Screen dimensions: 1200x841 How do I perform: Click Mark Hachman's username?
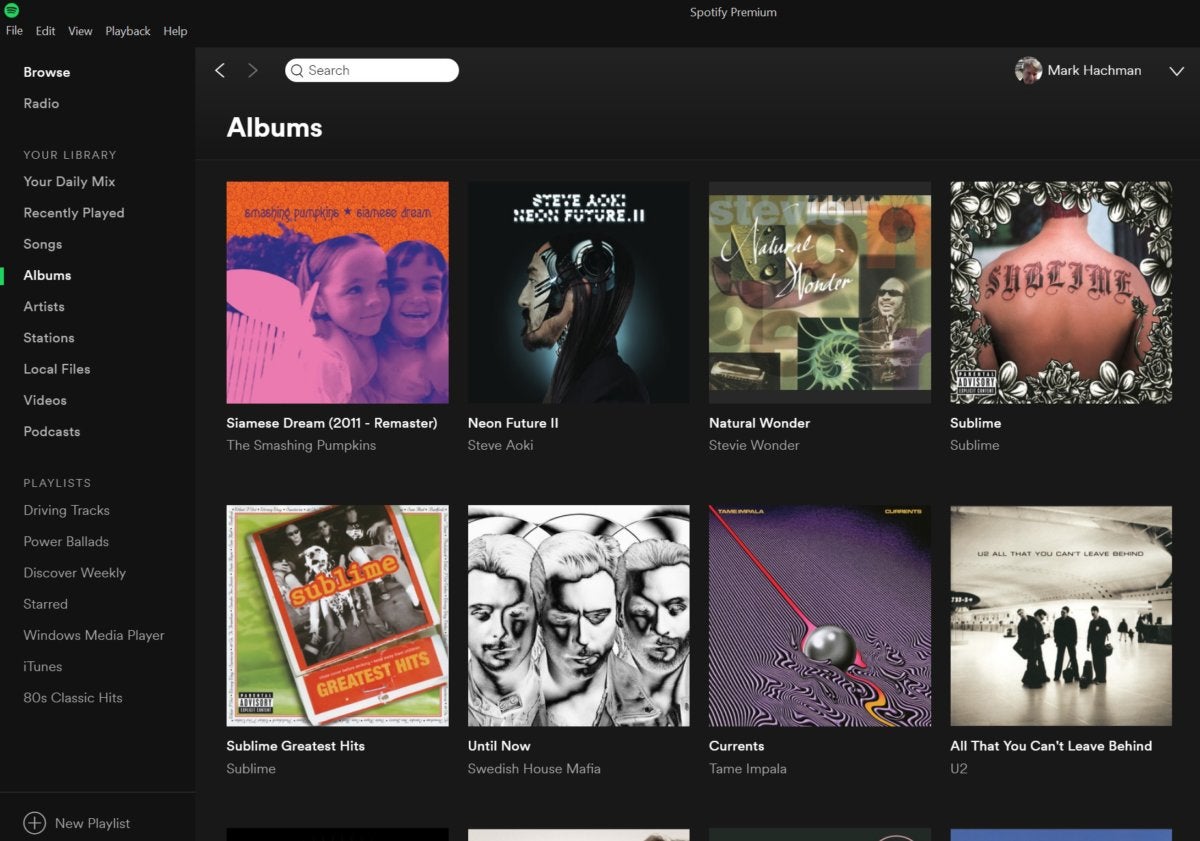tap(1094, 70)
